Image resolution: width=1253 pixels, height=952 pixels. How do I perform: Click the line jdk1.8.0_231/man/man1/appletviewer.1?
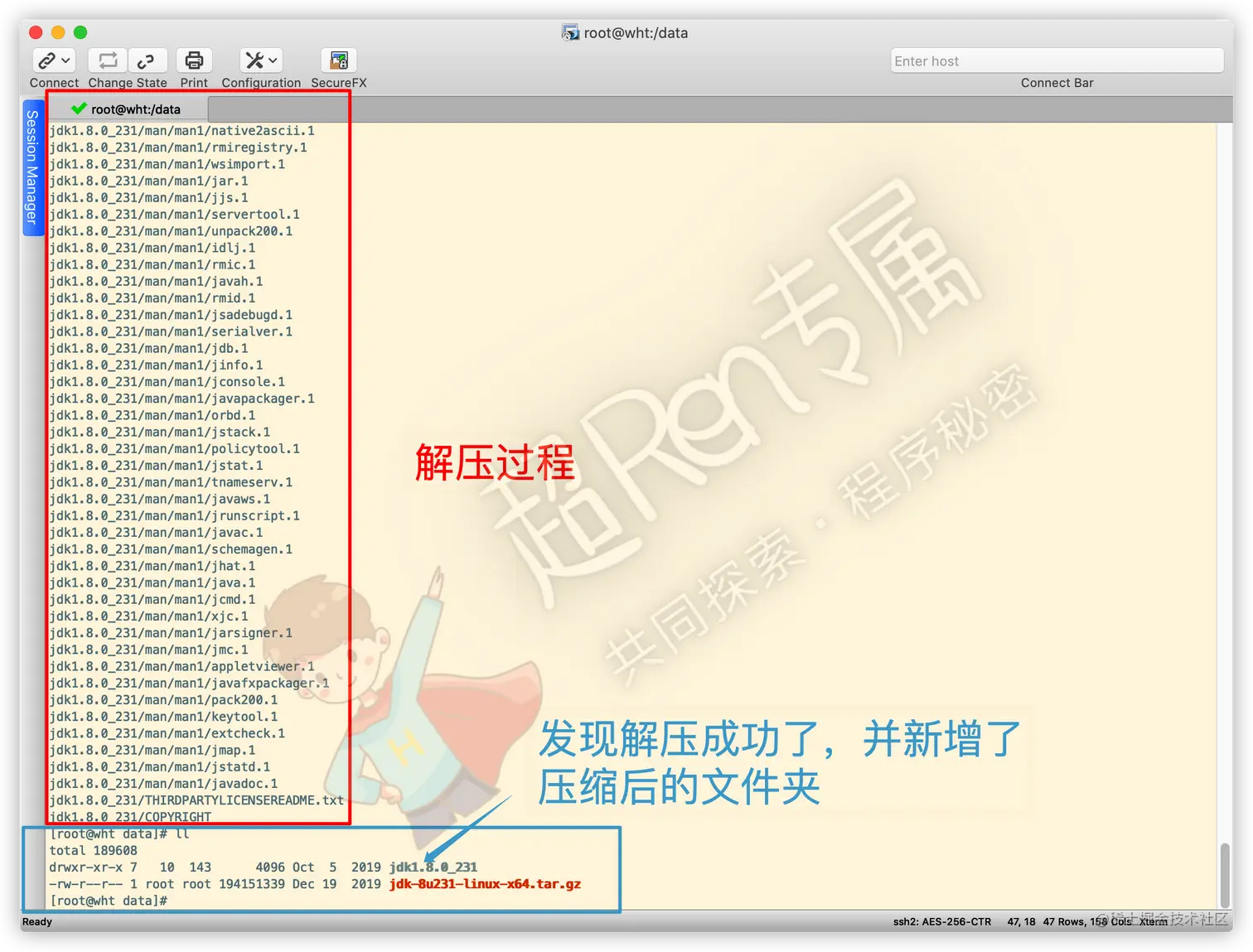point(182,666)
